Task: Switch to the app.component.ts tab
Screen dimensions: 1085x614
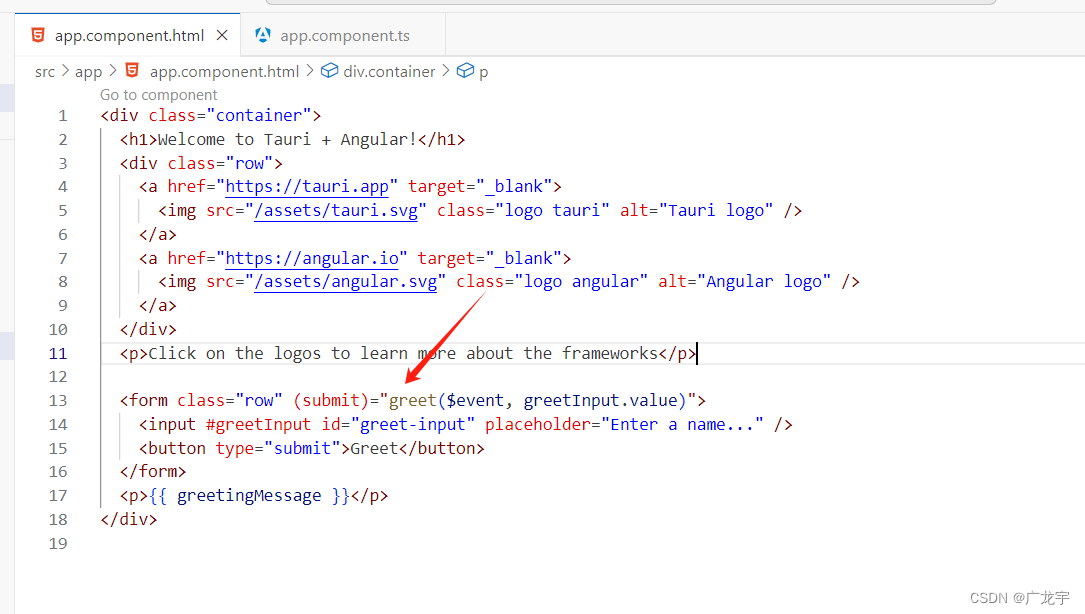Action: [x=344, y=36]
